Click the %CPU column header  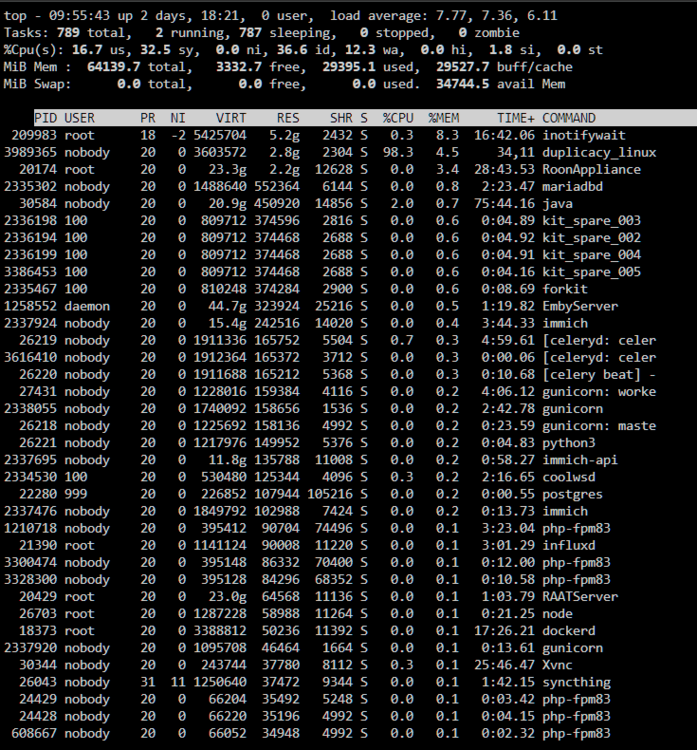[x=398, y=118]
